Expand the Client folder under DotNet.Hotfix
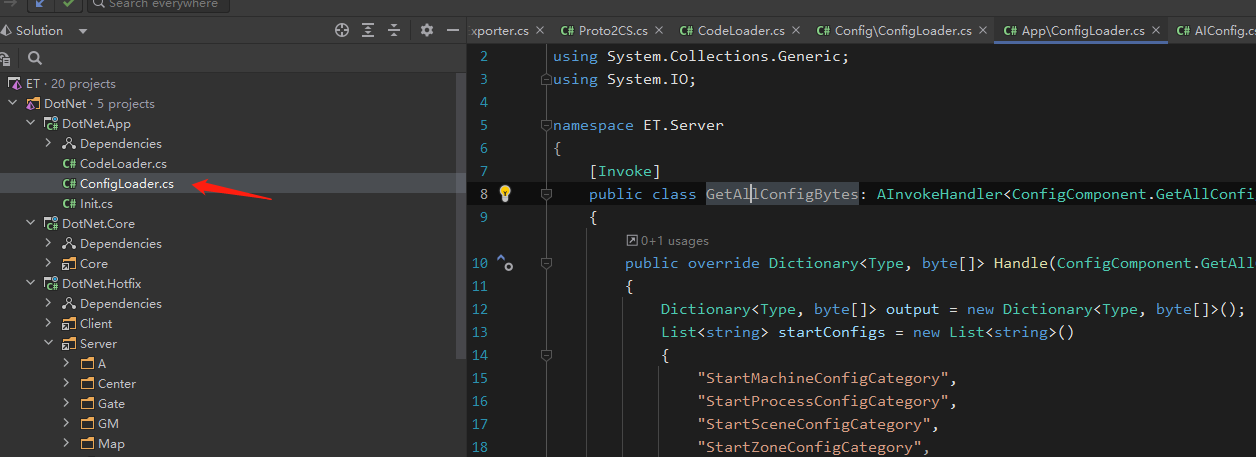This screenshot has width=1256, height=457. (49, 324)
